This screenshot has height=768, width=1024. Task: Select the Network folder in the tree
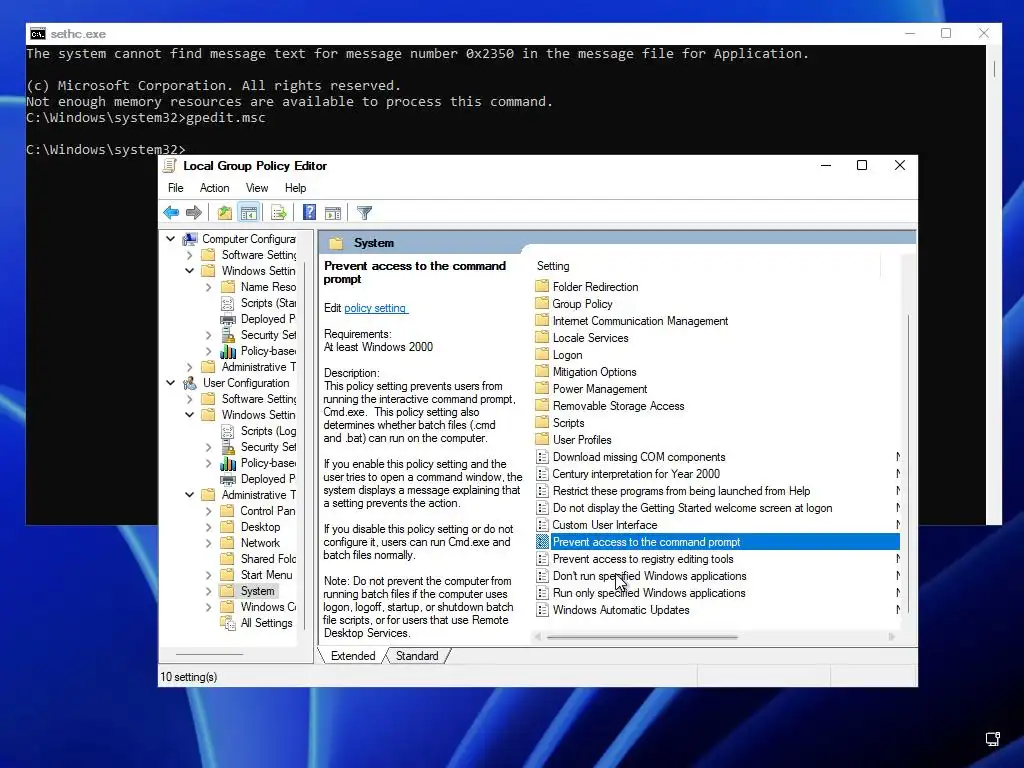pos(260,543)
